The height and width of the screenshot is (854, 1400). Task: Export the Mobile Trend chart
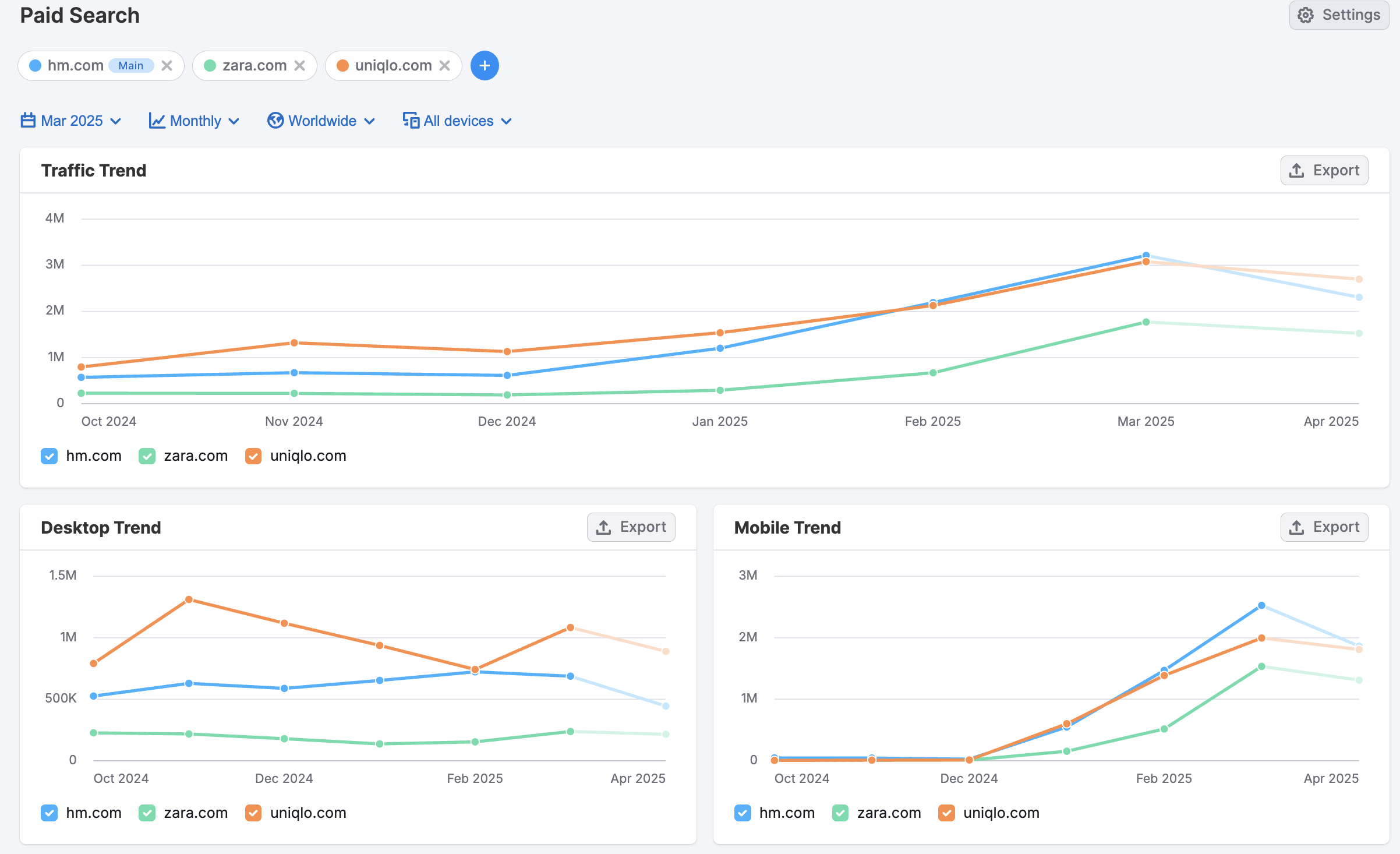pyautogui.click(x=1324, y=527)
